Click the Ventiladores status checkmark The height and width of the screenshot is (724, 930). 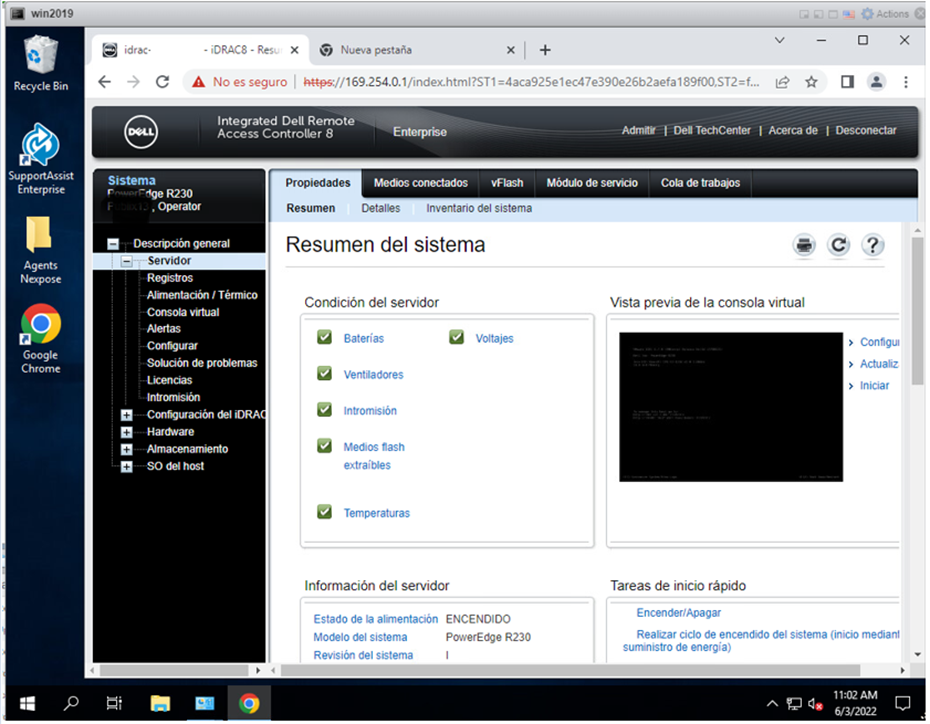coord(324,373)
